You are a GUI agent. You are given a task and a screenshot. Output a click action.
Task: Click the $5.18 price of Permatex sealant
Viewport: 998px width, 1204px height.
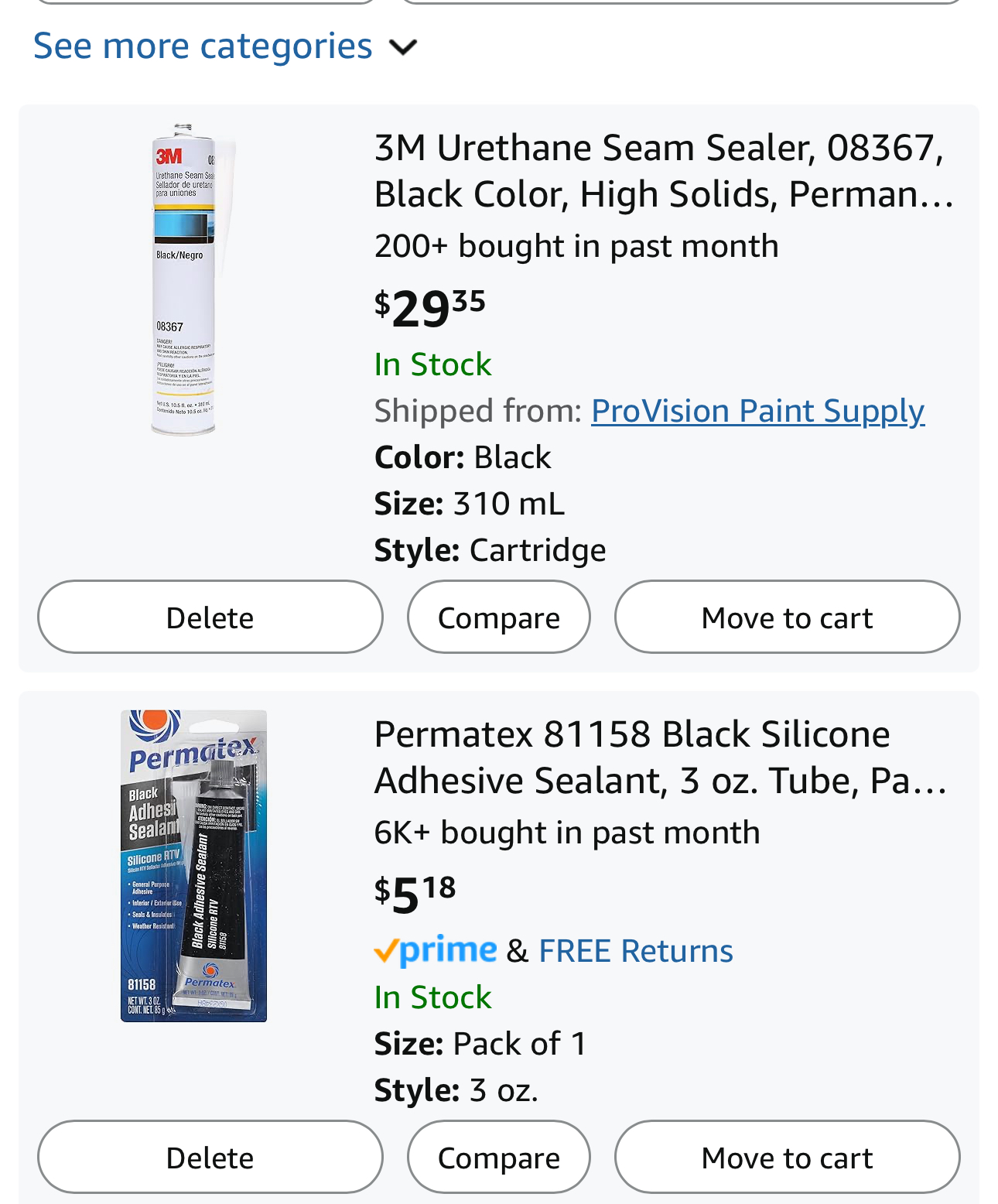(x=415, y=895)
